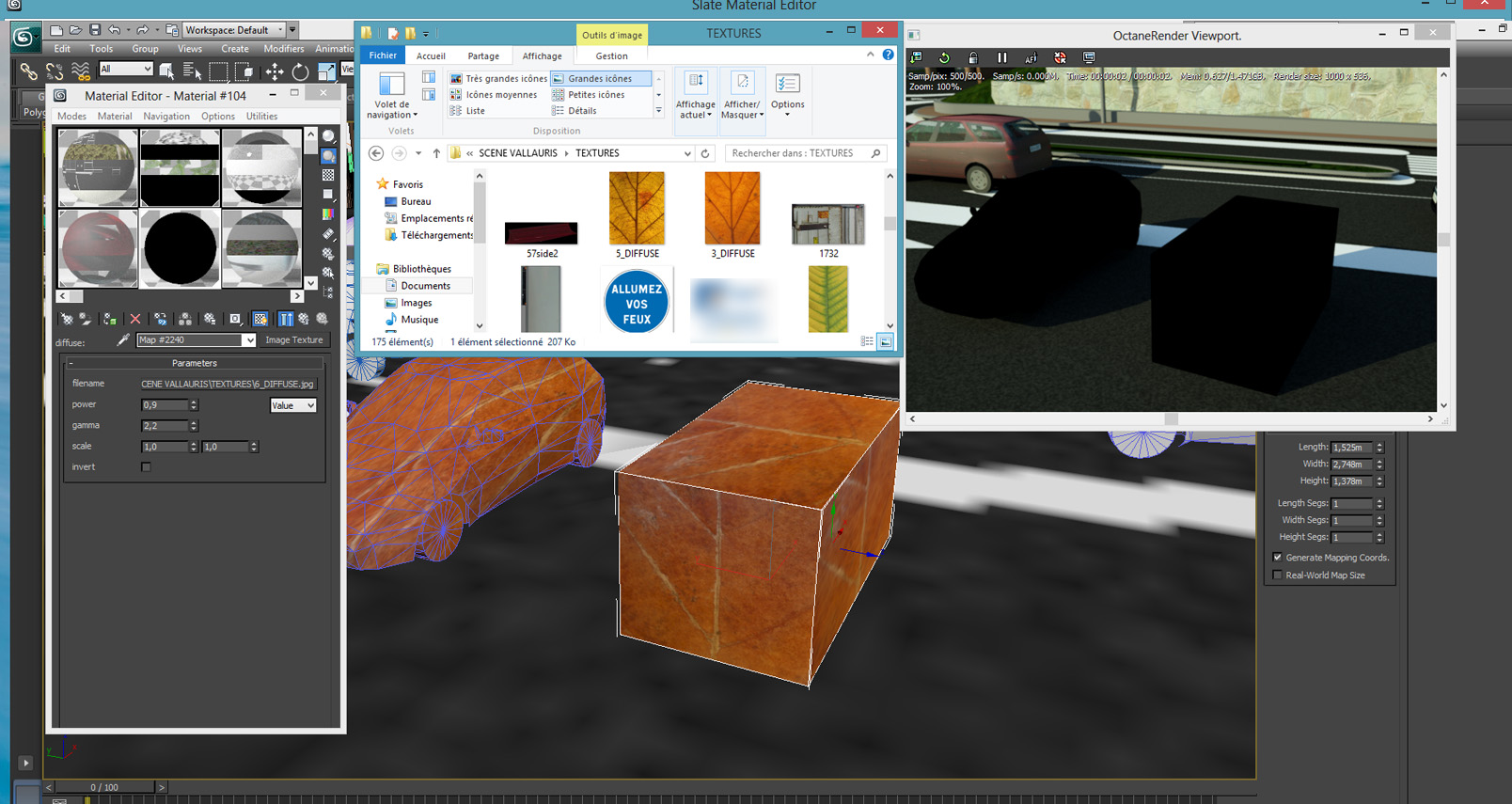Select the Select and Link tool
This screenshot has height=804, width=1512.
coord(29,71)
